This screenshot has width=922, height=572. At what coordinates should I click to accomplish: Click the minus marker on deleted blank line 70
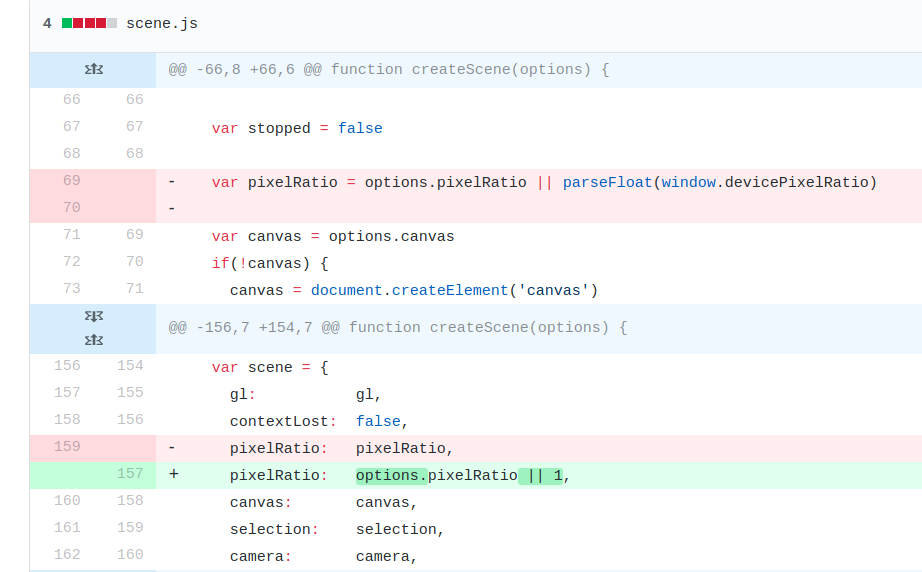(x=172, y=209)
